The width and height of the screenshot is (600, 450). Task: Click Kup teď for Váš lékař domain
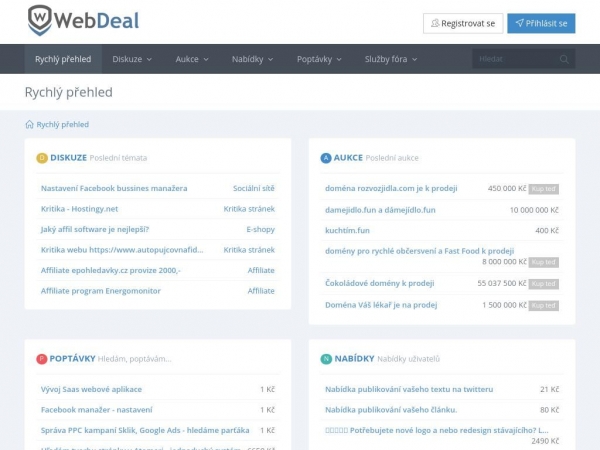(544, 306)
